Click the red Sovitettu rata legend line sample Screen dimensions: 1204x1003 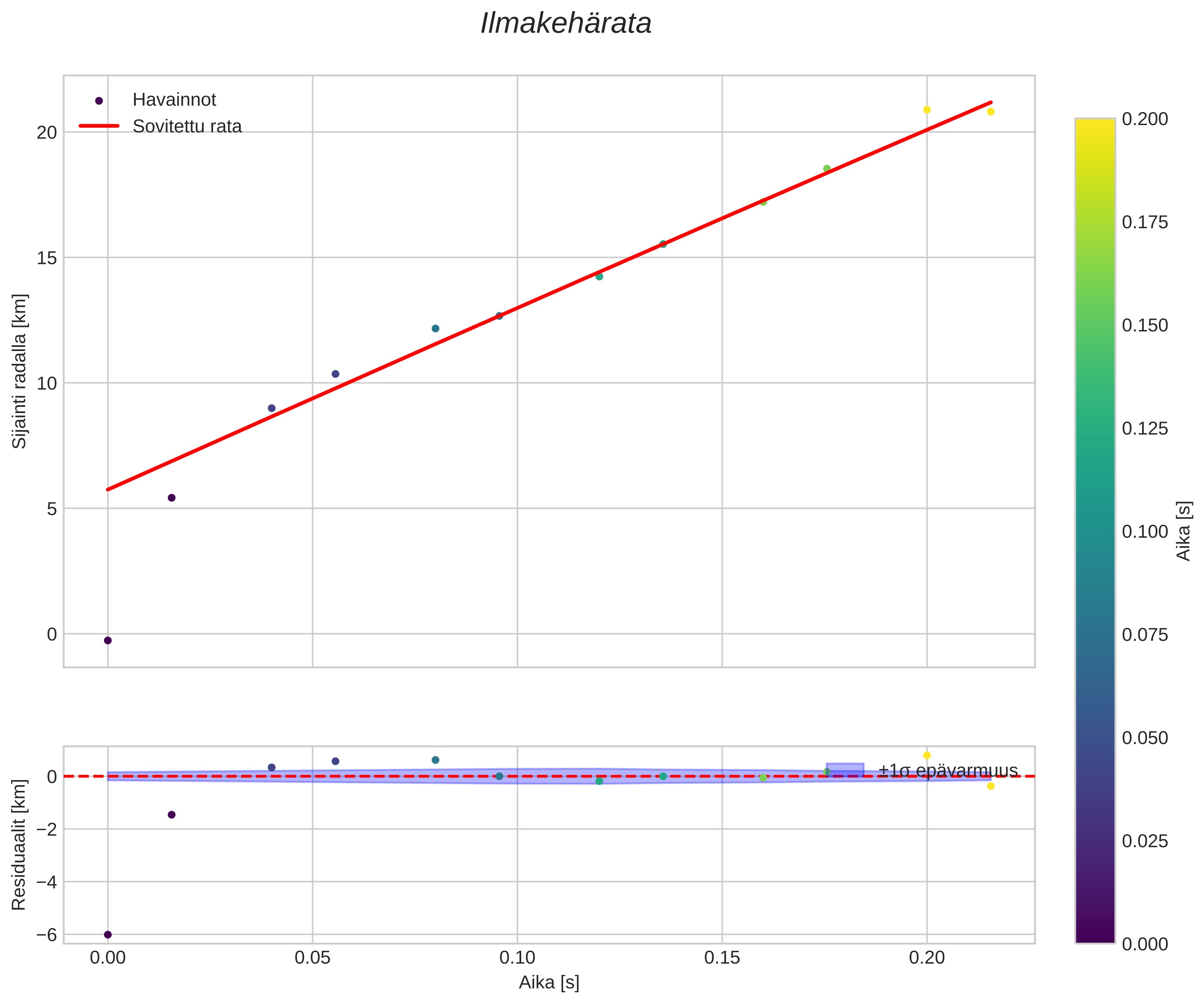[99, 126]
